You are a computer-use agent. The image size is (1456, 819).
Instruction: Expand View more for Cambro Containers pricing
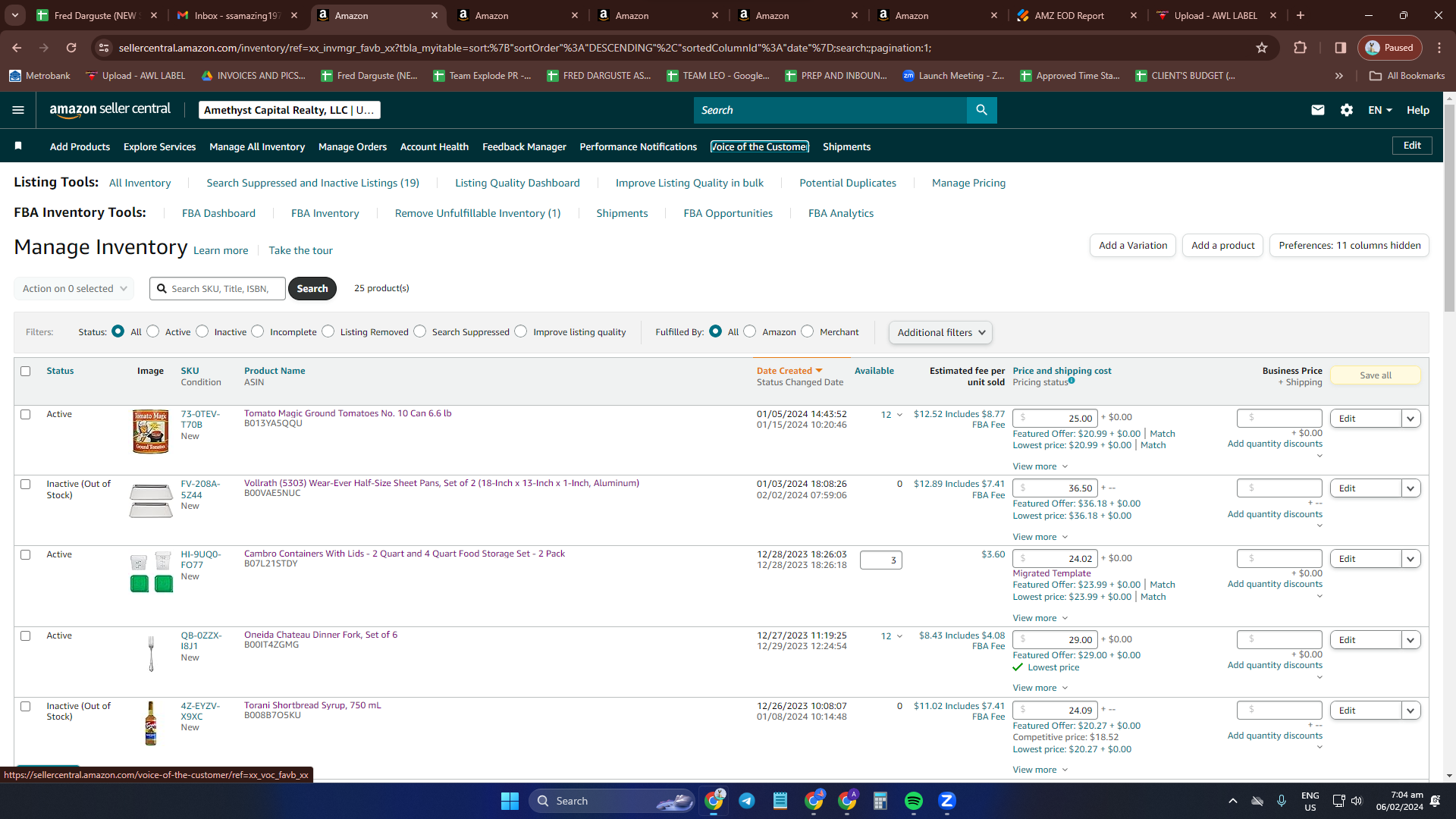pos(1040,618)
